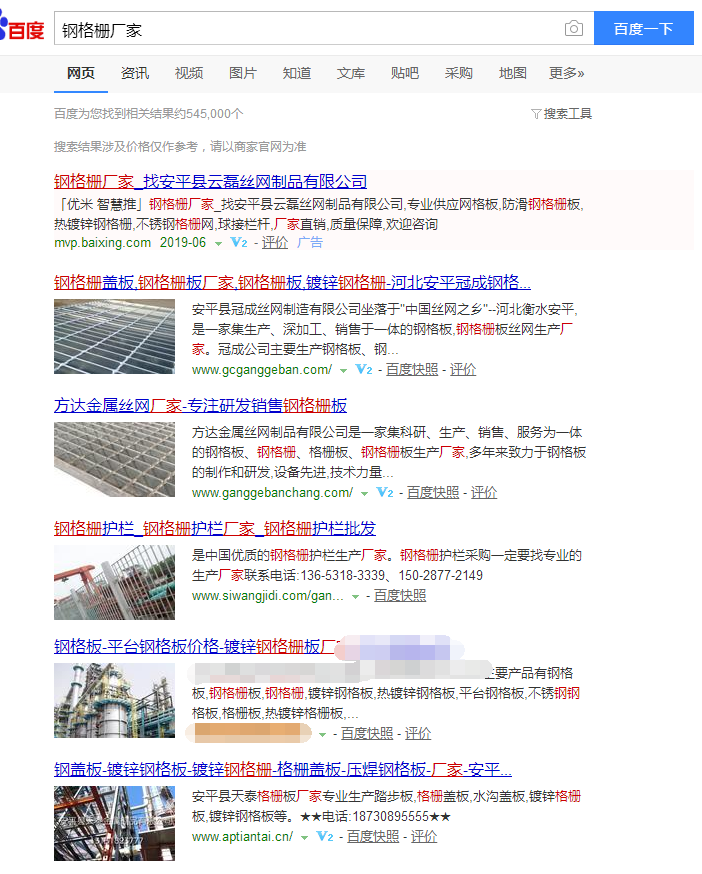
Task: Click 评价 for www.ganggebanchang.com result
Action: (x=484, y=493)
